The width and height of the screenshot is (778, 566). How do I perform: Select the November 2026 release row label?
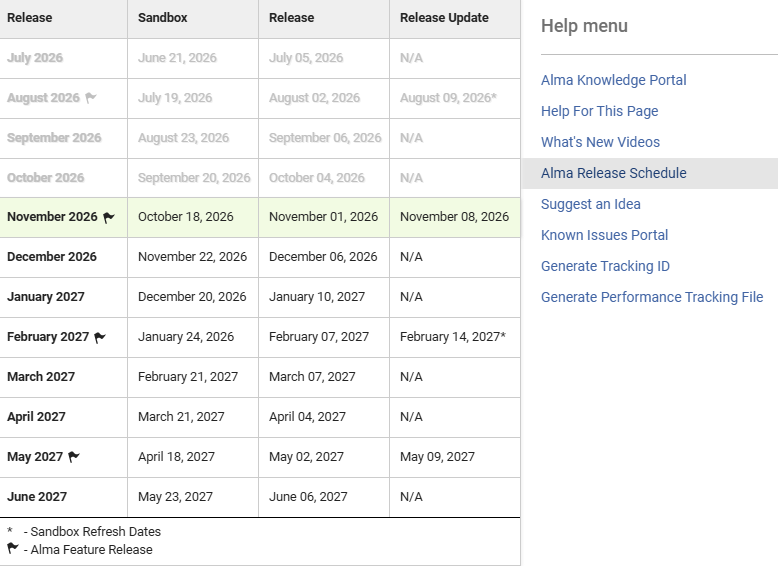click(52, 217)
